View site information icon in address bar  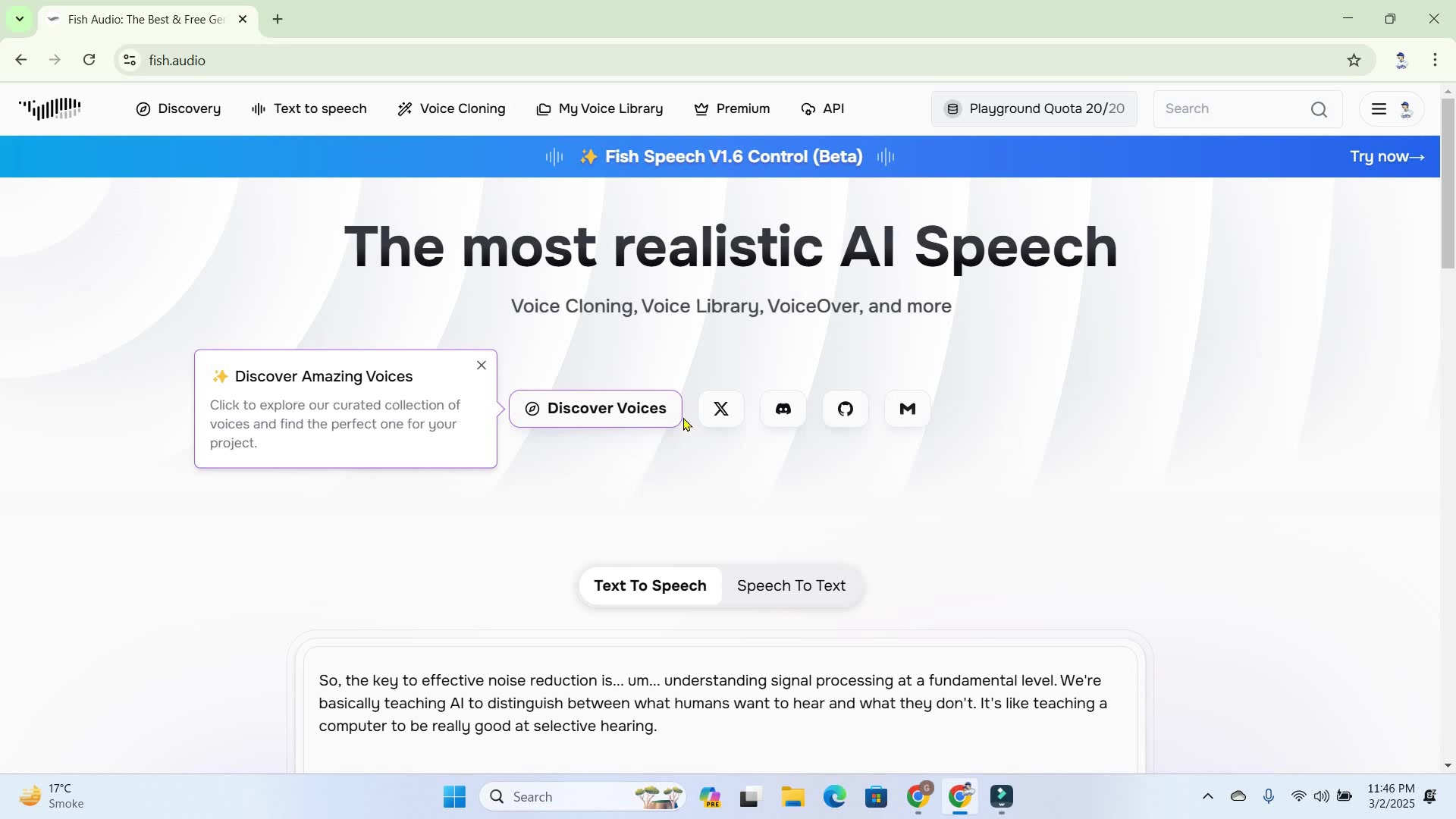(130, 60)
